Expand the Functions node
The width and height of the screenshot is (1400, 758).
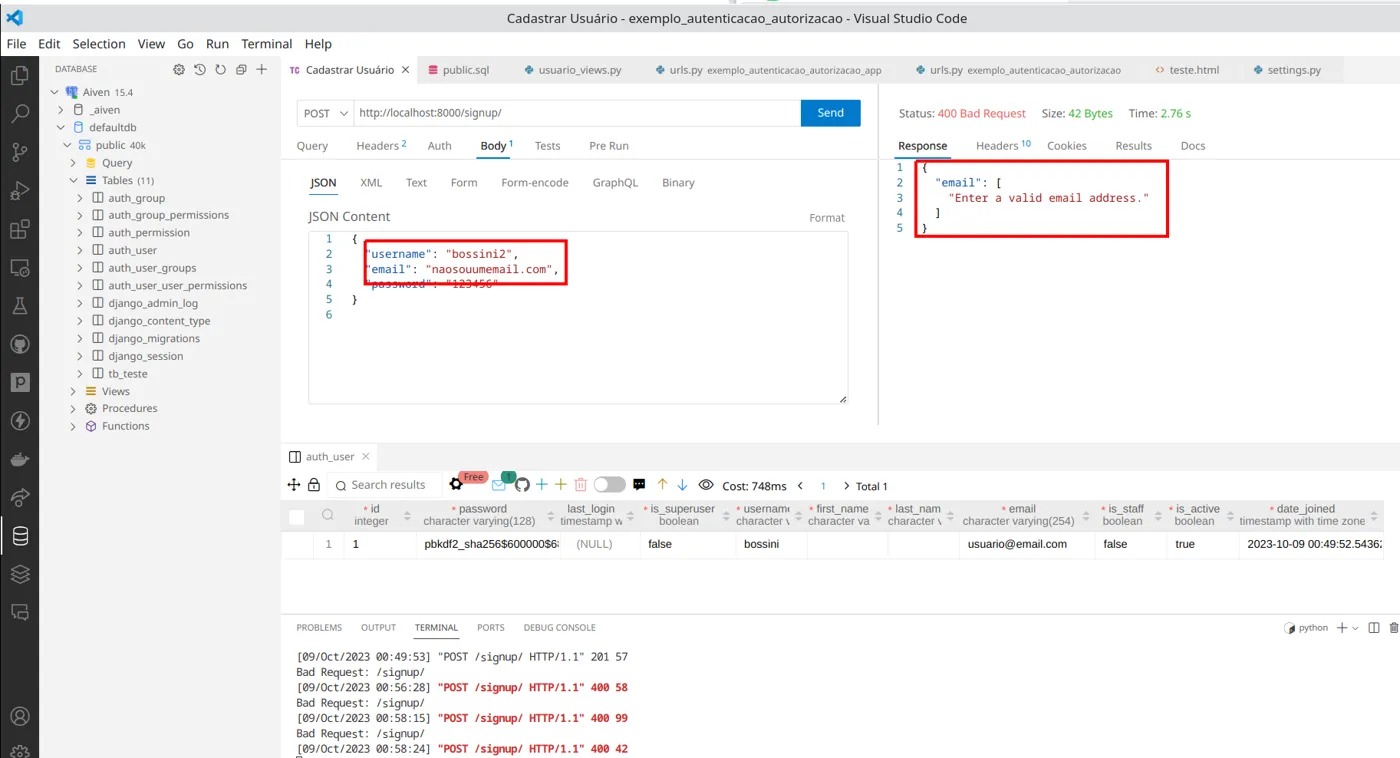click(x=73, y=426)
